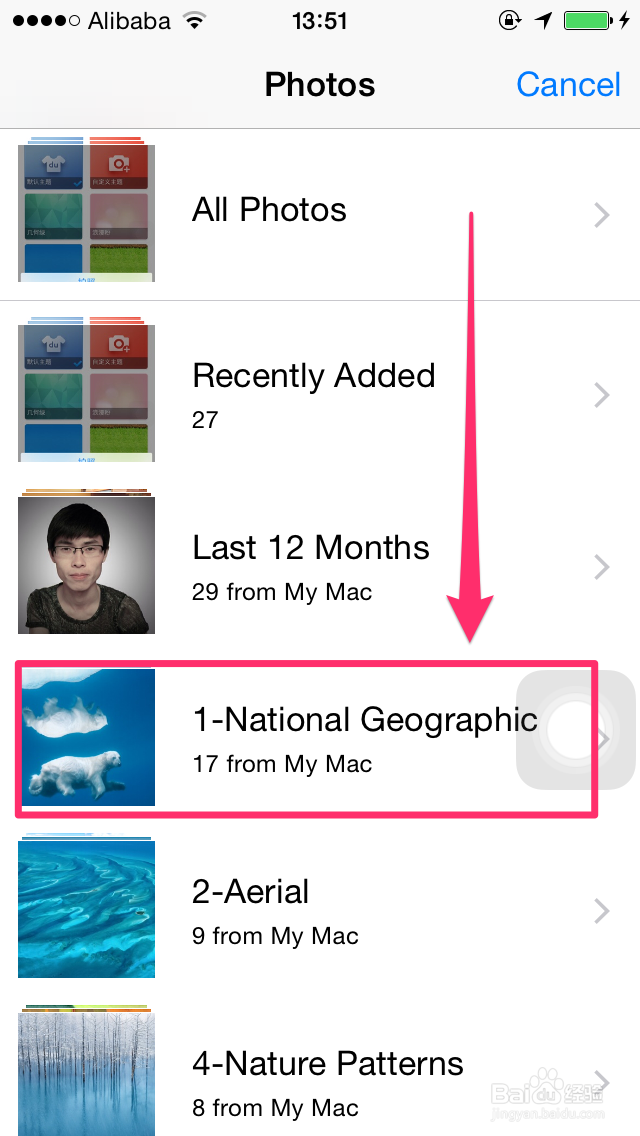Select the Photos title header
The height and width of the screenshot is (1136, 640).
(319, 84)
